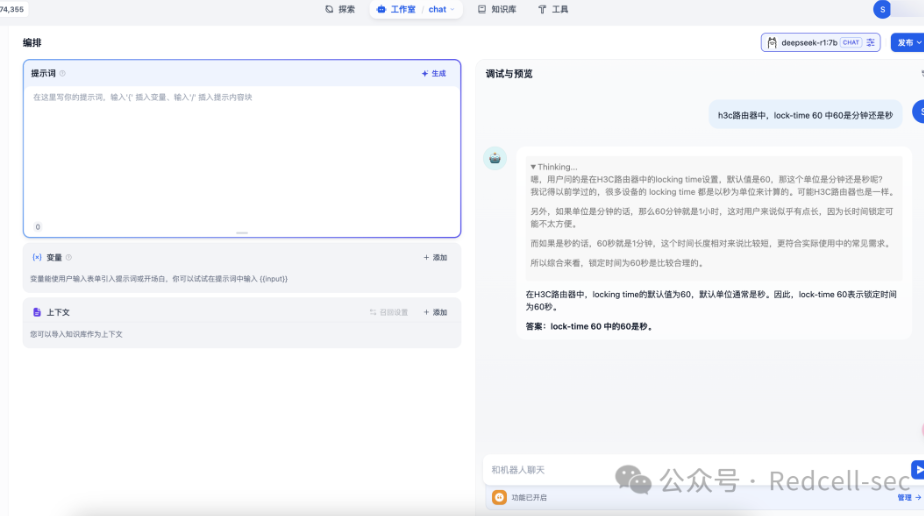The width and height of the screenshot is (924, 516).
Task: Click the bot avatar icon
Action: 494,158
